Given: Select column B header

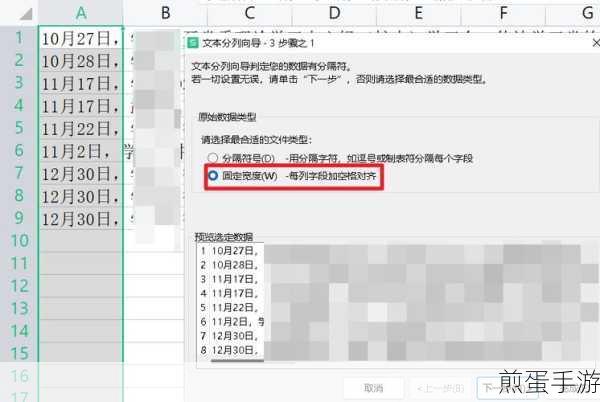Looking at the screenshot, I should (165, 13).
